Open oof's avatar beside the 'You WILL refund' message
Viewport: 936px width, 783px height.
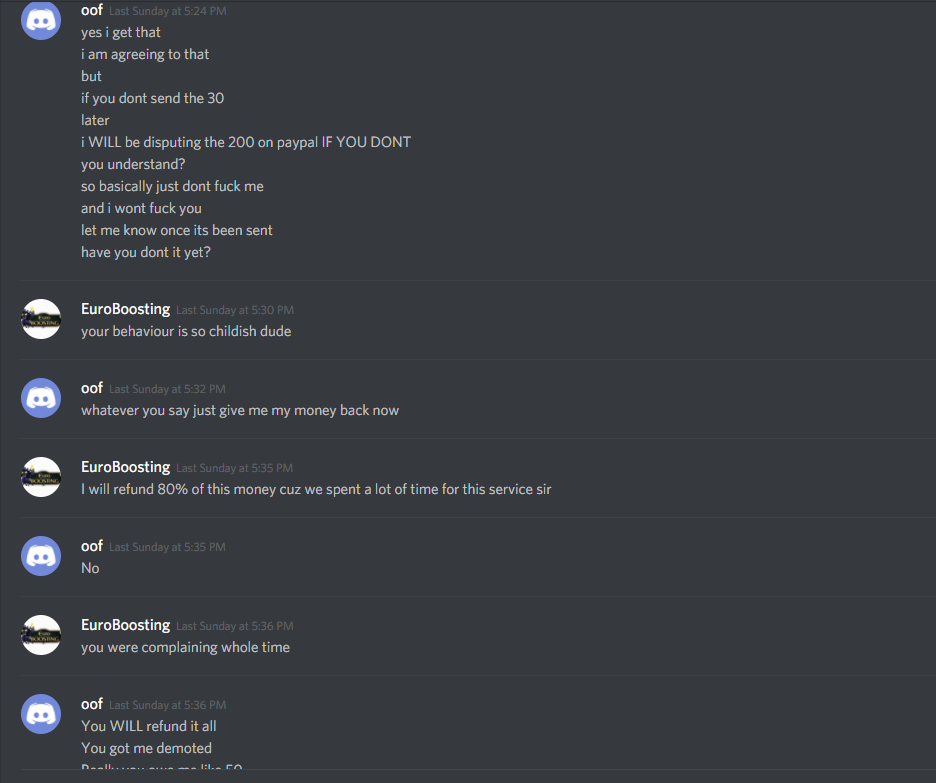tap(41, 714)
